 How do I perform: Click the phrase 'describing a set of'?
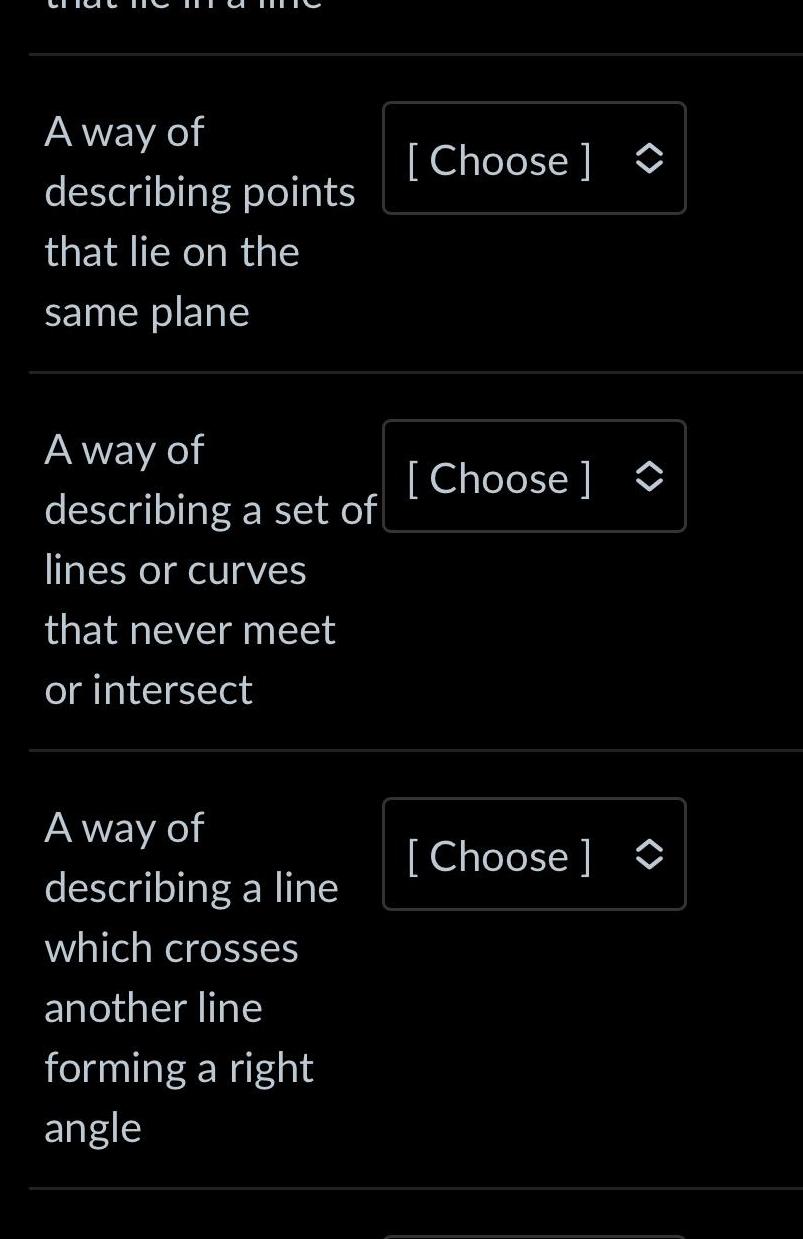(210, 508)
